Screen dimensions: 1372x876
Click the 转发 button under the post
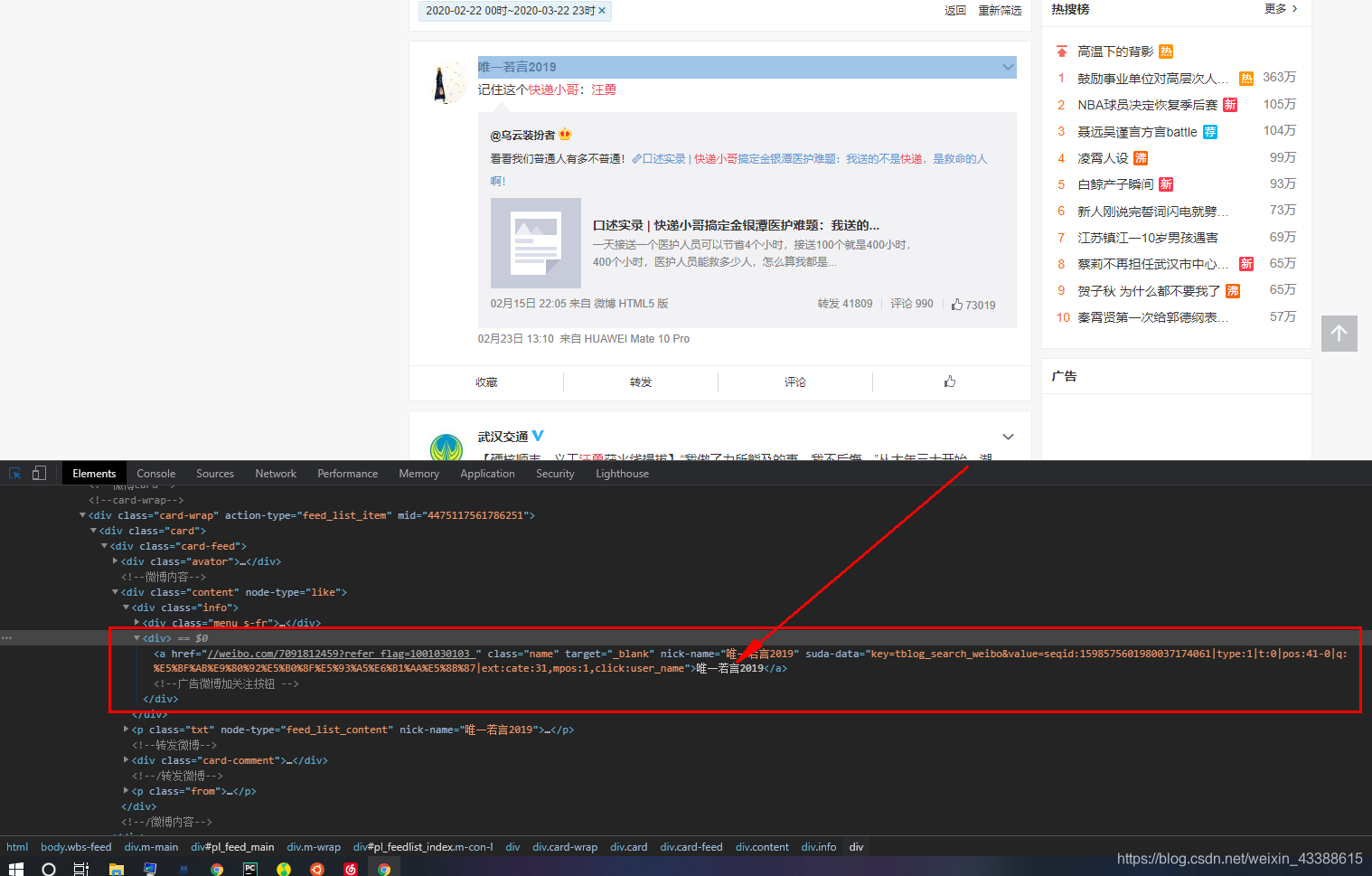click(x=641, y=382)
